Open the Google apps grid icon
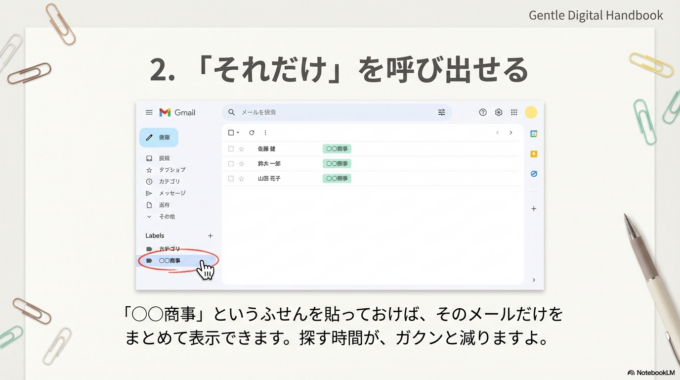Viewport: 680px width, 380px height. [x=514, y=112]
